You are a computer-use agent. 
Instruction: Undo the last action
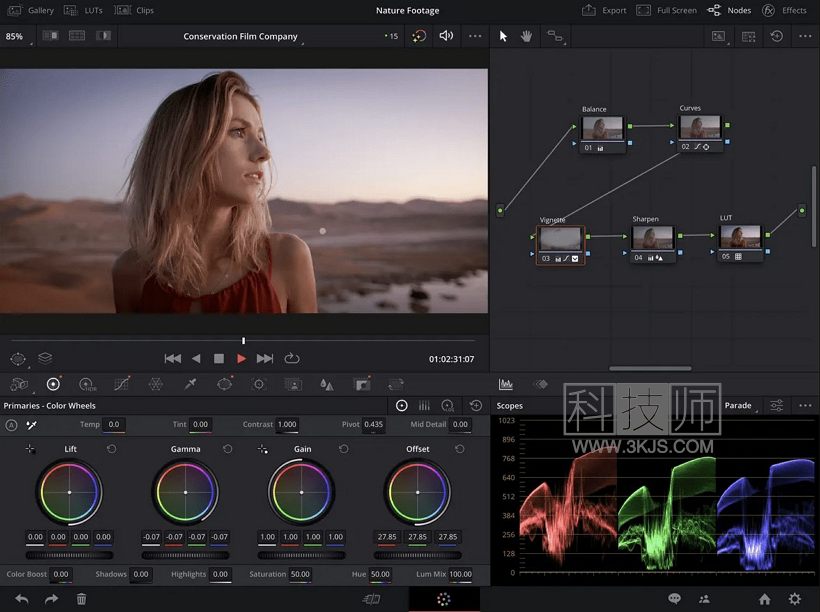21,599
